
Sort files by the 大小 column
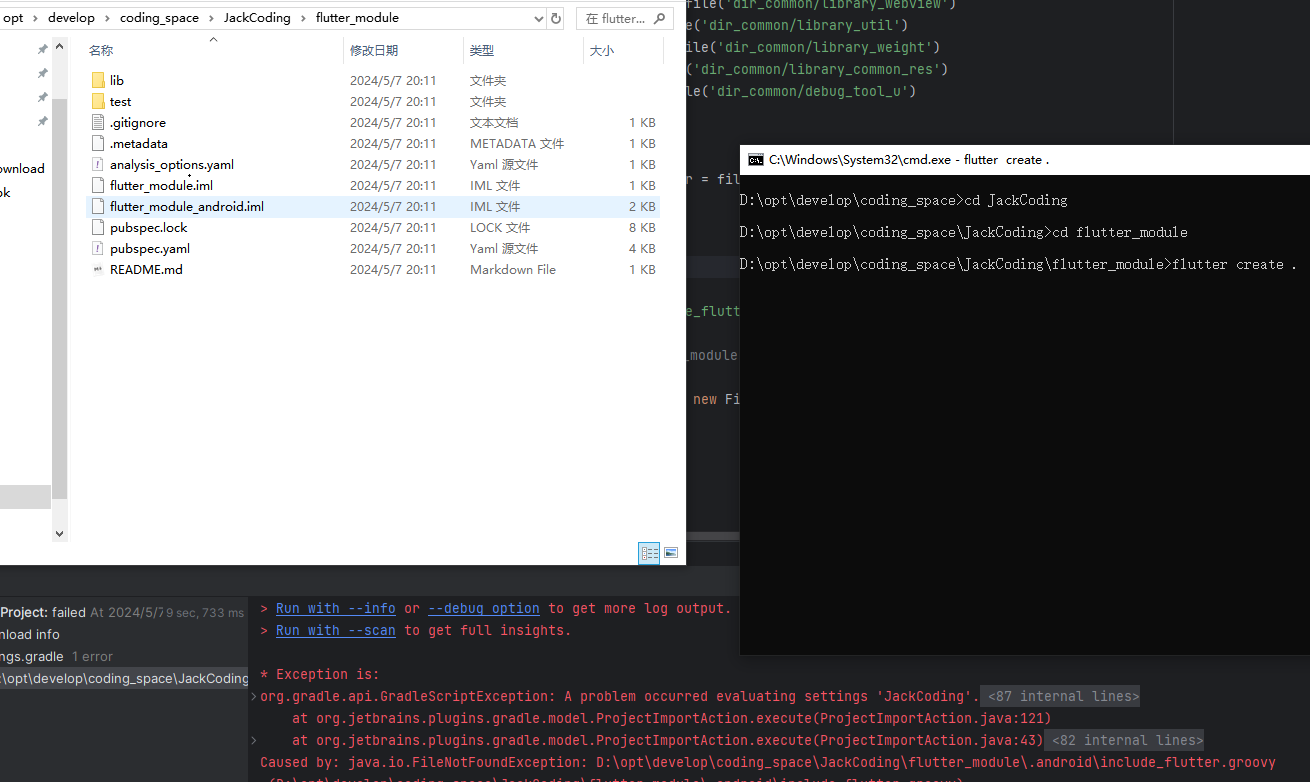(602, 50)
